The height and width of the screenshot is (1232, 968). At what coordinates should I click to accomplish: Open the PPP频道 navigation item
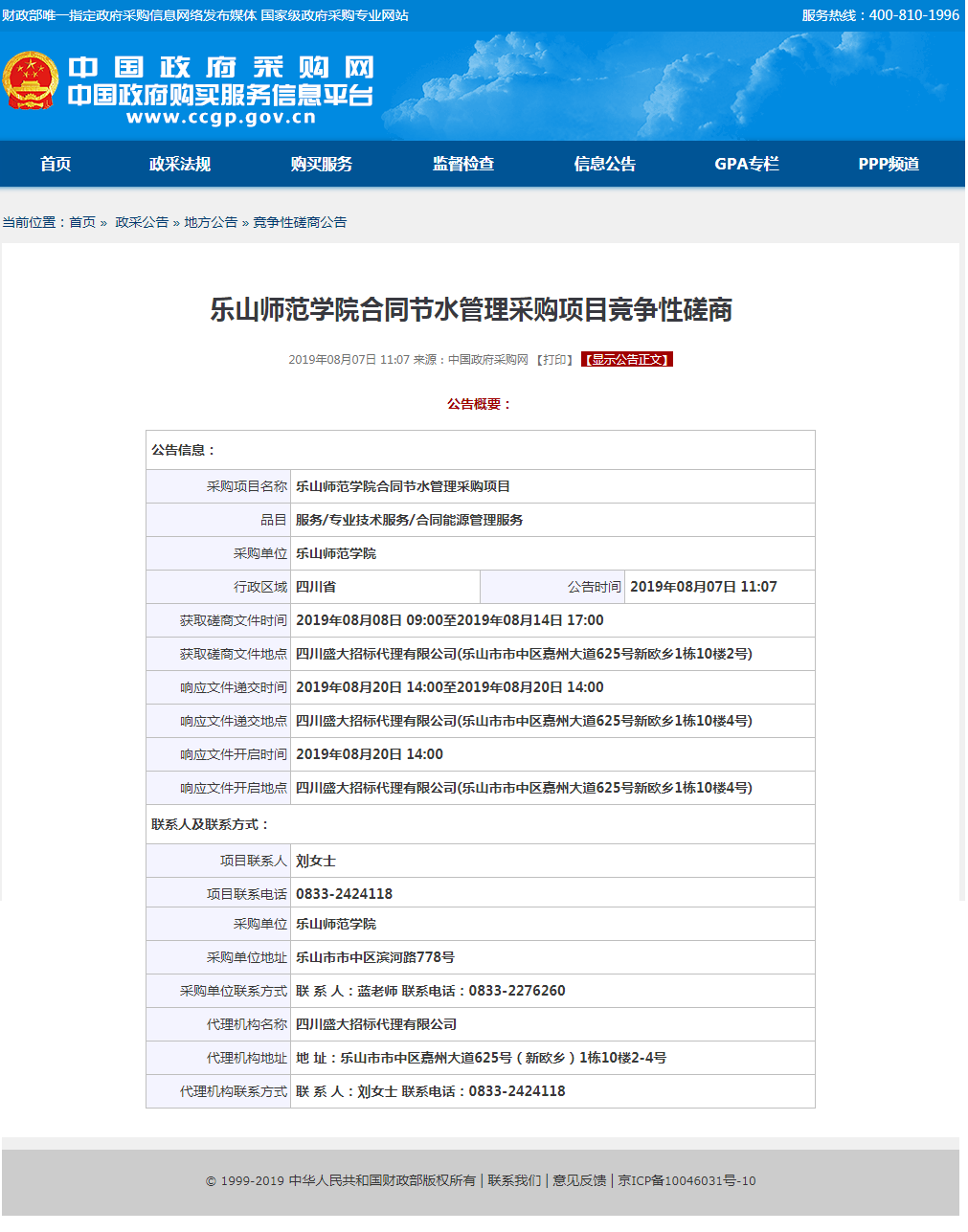click(x=888, y=164)
